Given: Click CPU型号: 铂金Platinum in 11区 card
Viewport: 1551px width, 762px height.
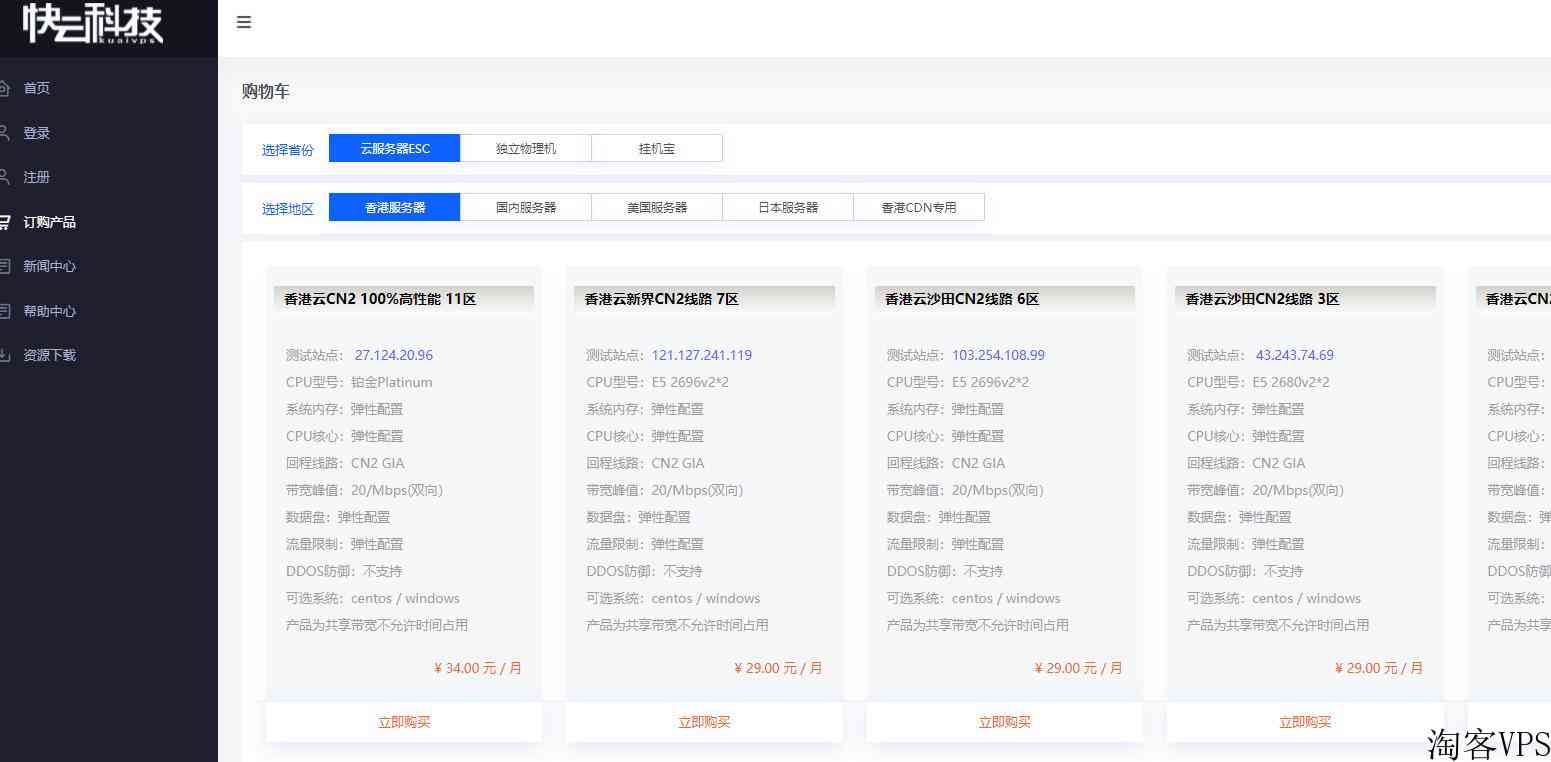Looking at the screenshot, I should pos(359,382).
